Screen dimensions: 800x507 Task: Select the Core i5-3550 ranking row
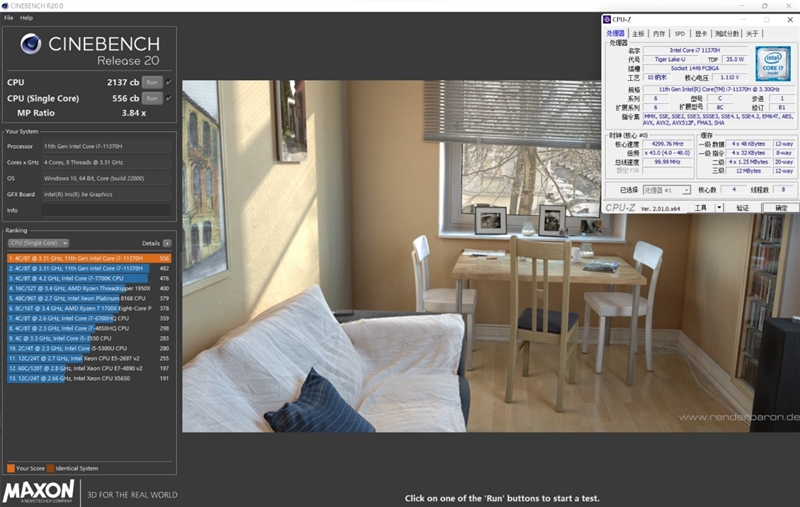click(x=89, y=338)
